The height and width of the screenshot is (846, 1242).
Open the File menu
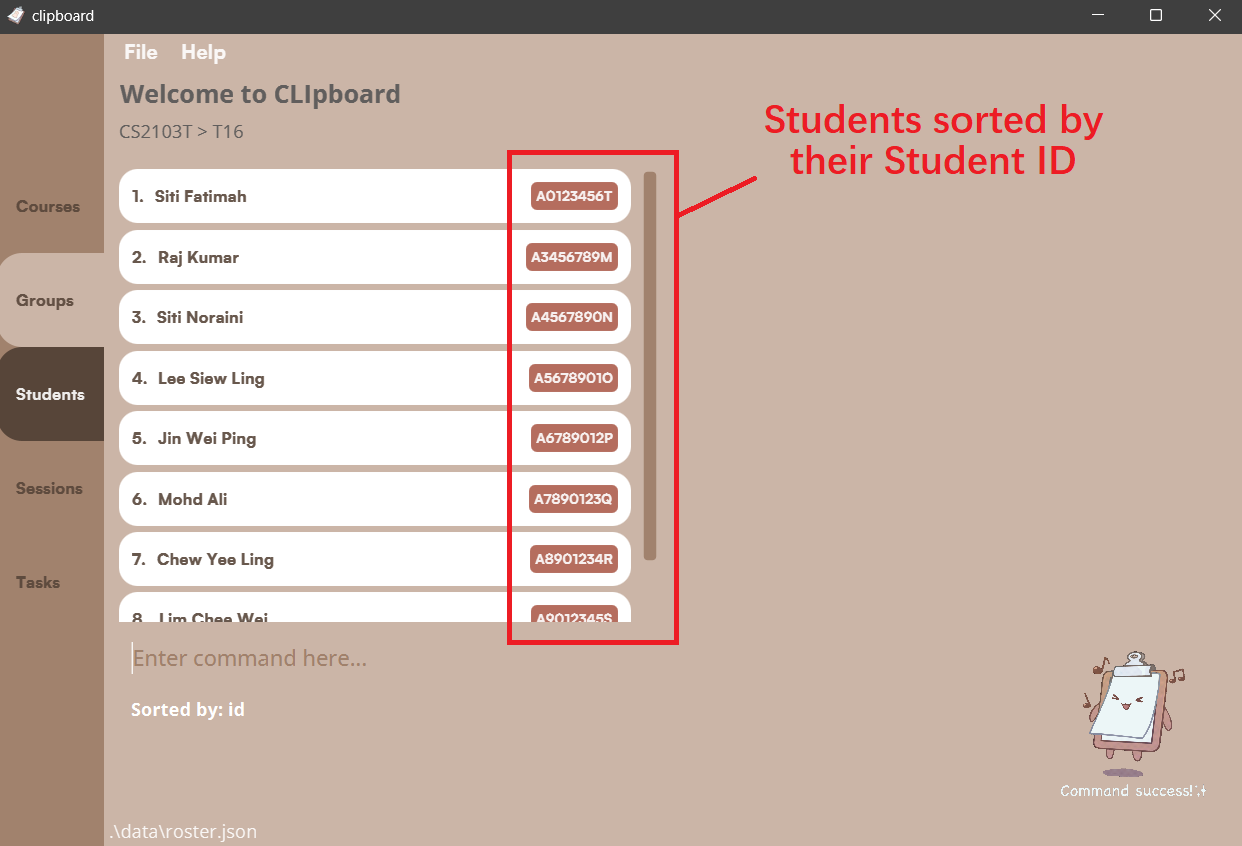coord(141,52)
